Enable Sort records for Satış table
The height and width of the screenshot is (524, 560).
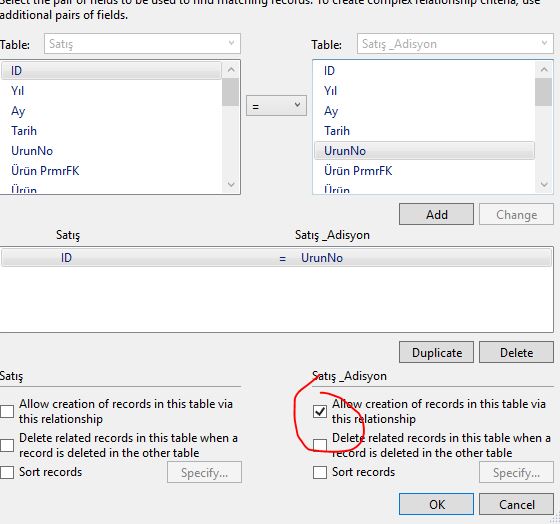click(7, 472)
